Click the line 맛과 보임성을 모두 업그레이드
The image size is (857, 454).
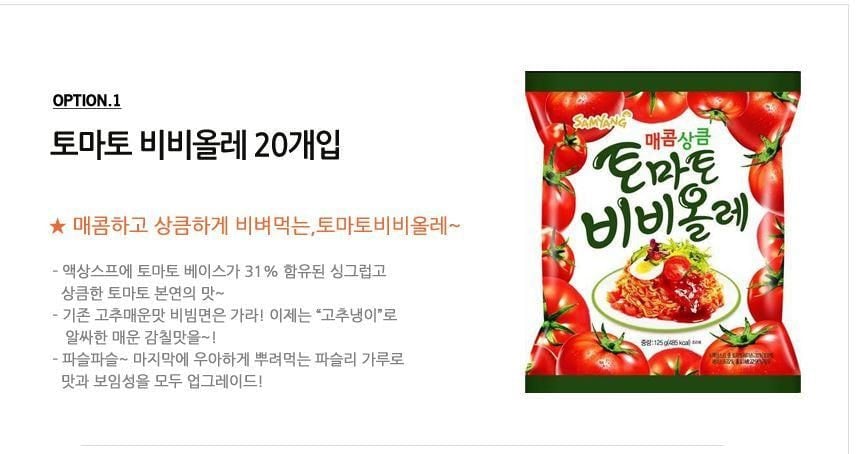pyautogui.click(x=162, y=381)
